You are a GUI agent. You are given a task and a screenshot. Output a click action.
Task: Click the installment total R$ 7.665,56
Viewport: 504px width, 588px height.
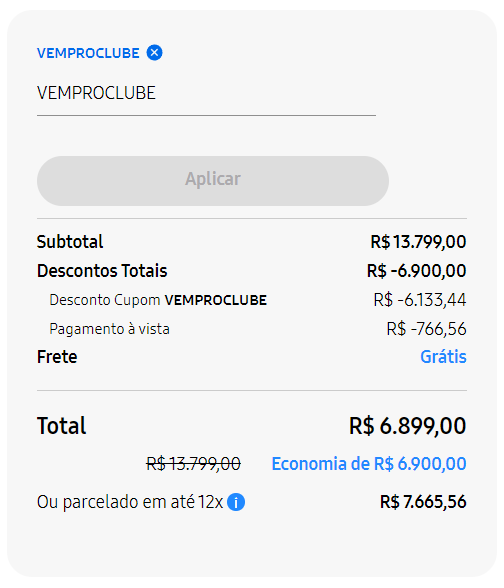tap(423, 502)
